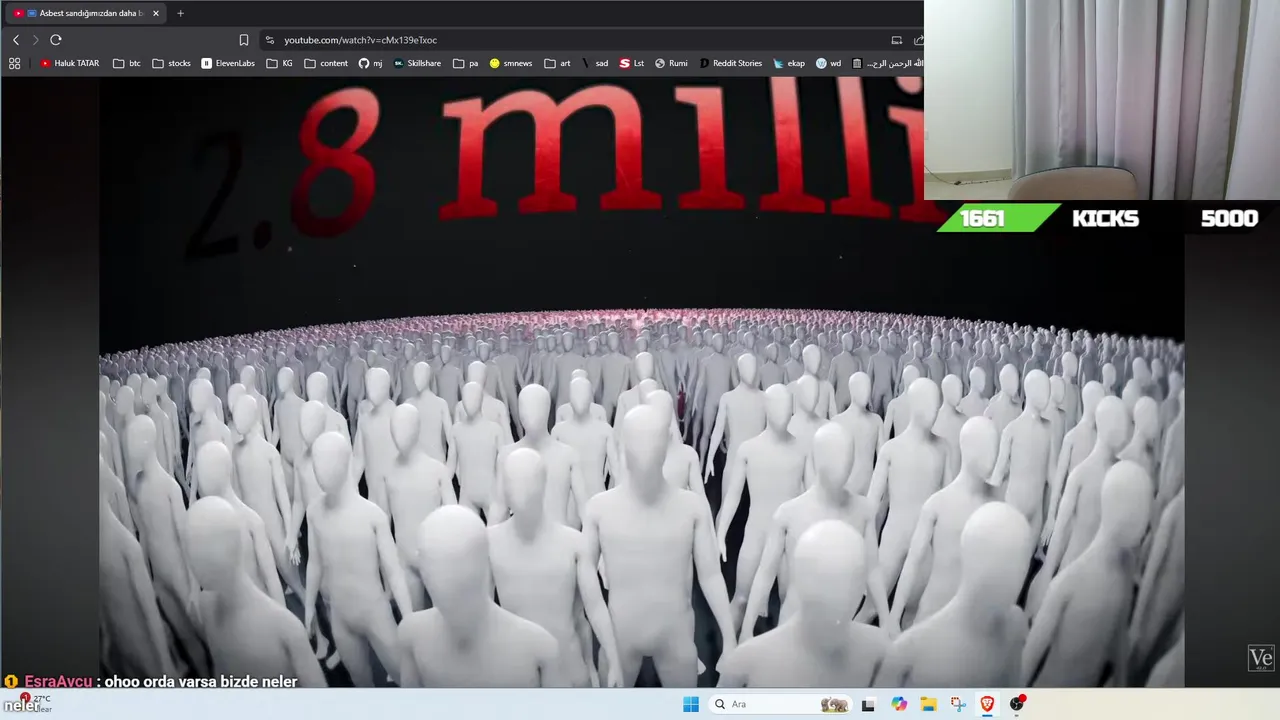Expand the pa bookmarks folder
The image size is (1280, 720).
click(466, 63)
